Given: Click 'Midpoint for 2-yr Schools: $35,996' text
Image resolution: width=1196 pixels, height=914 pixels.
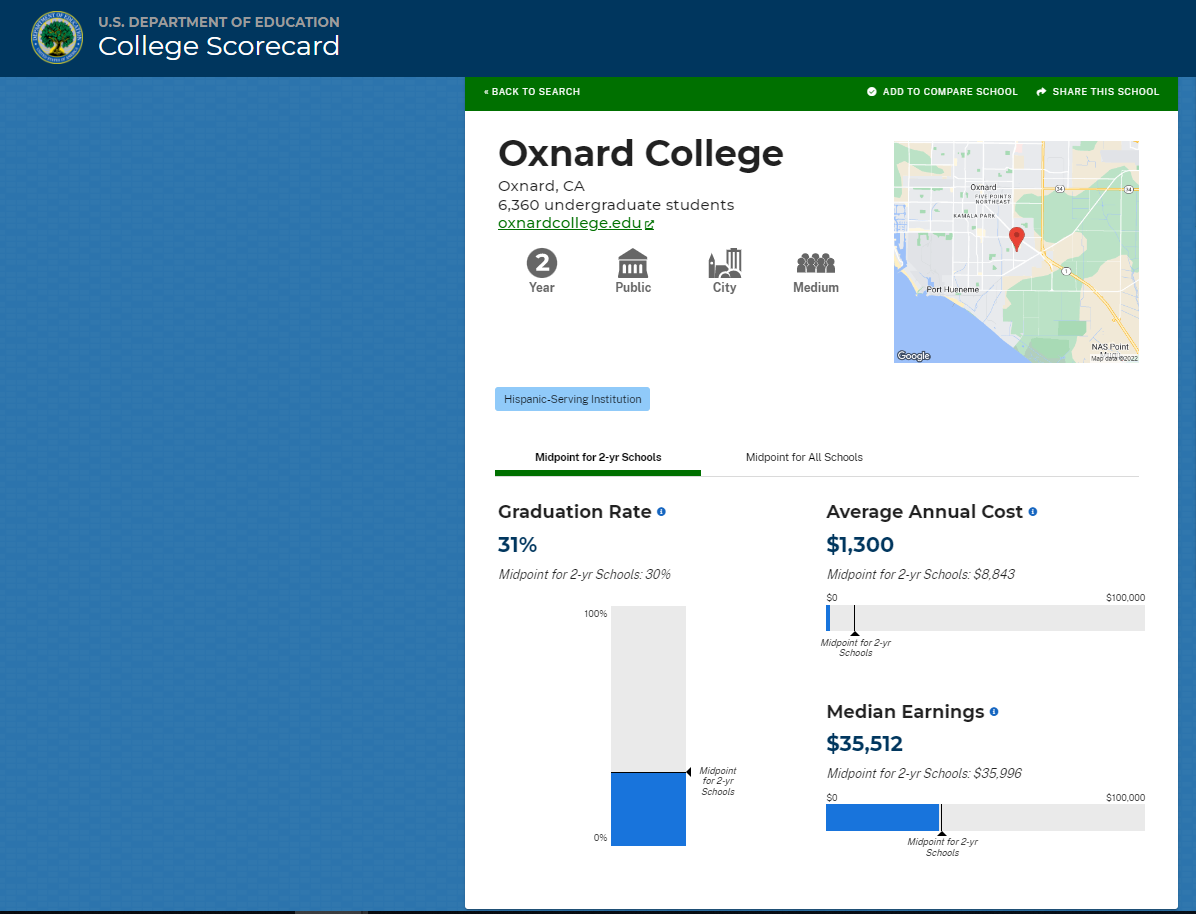Looking at the screenshot, I should [x=924, y=774].
